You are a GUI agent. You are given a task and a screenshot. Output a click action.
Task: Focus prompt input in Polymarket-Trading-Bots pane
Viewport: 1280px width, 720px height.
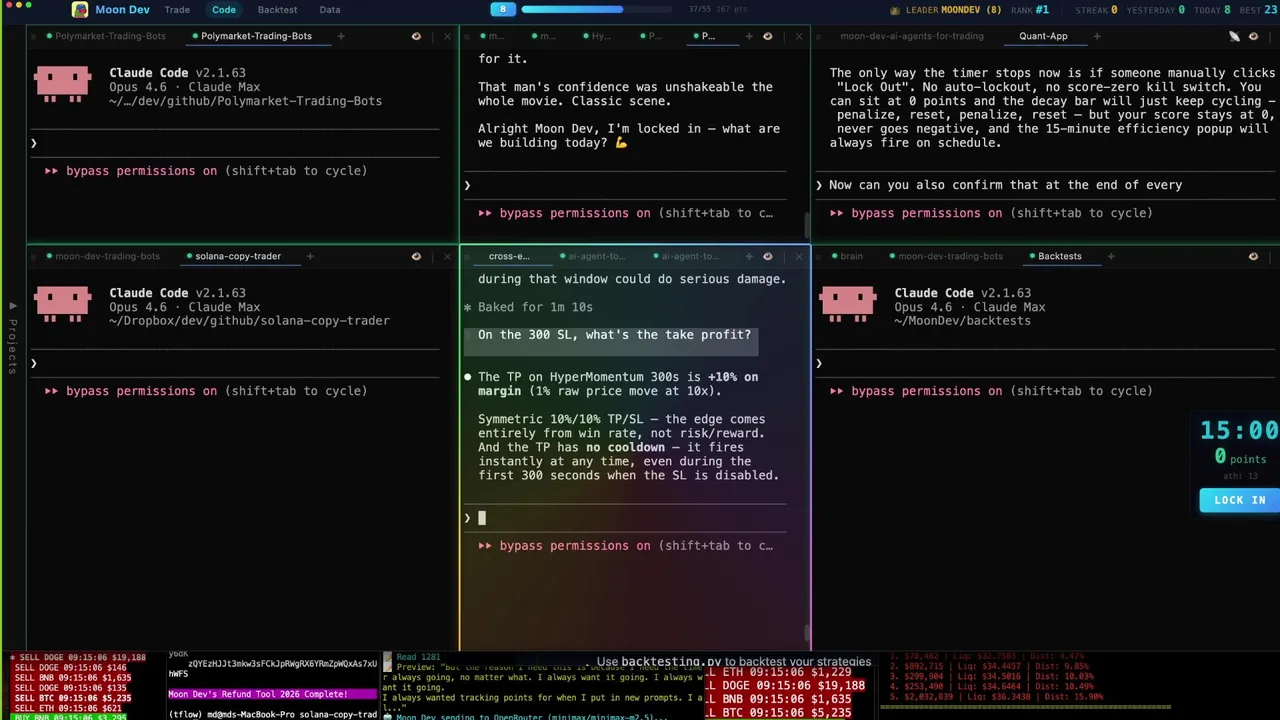tap(235, 143)
